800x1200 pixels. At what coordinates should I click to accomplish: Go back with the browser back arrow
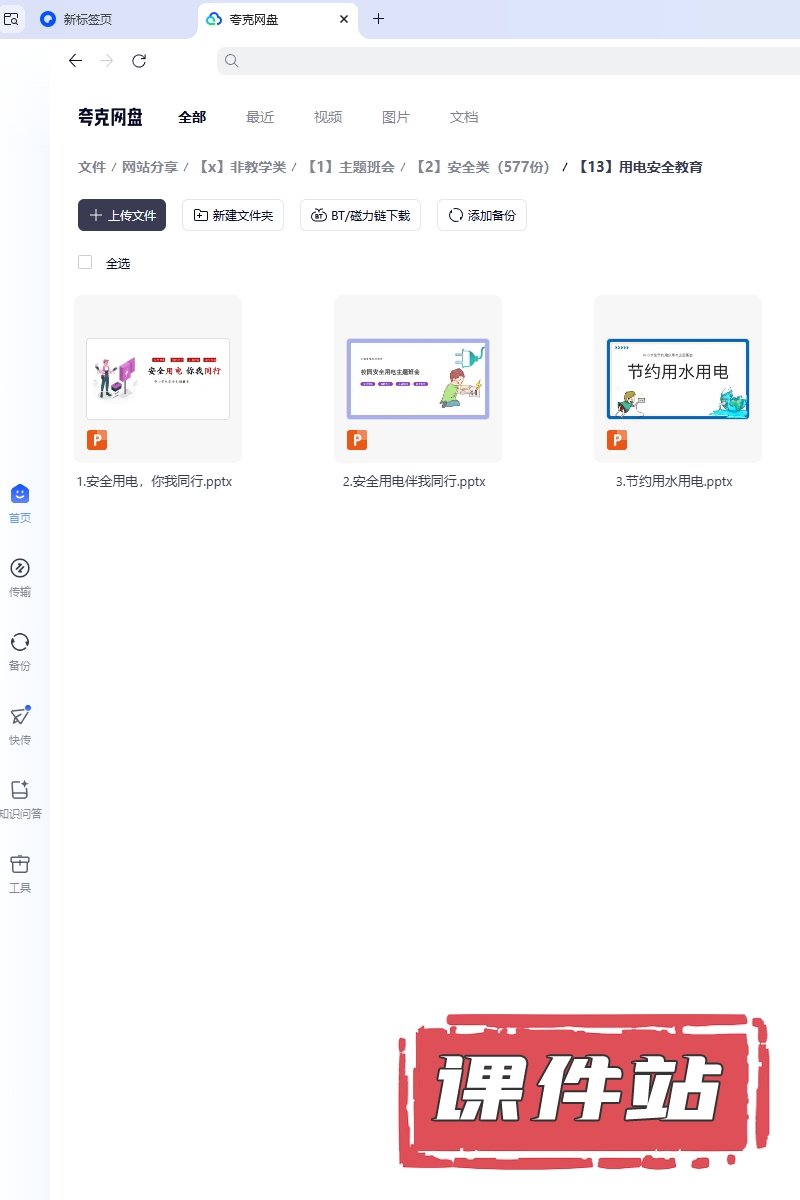75,61
